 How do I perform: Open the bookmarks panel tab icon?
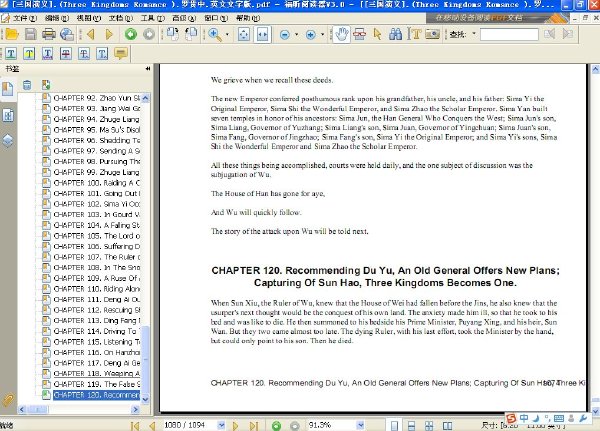pos(8,89)
